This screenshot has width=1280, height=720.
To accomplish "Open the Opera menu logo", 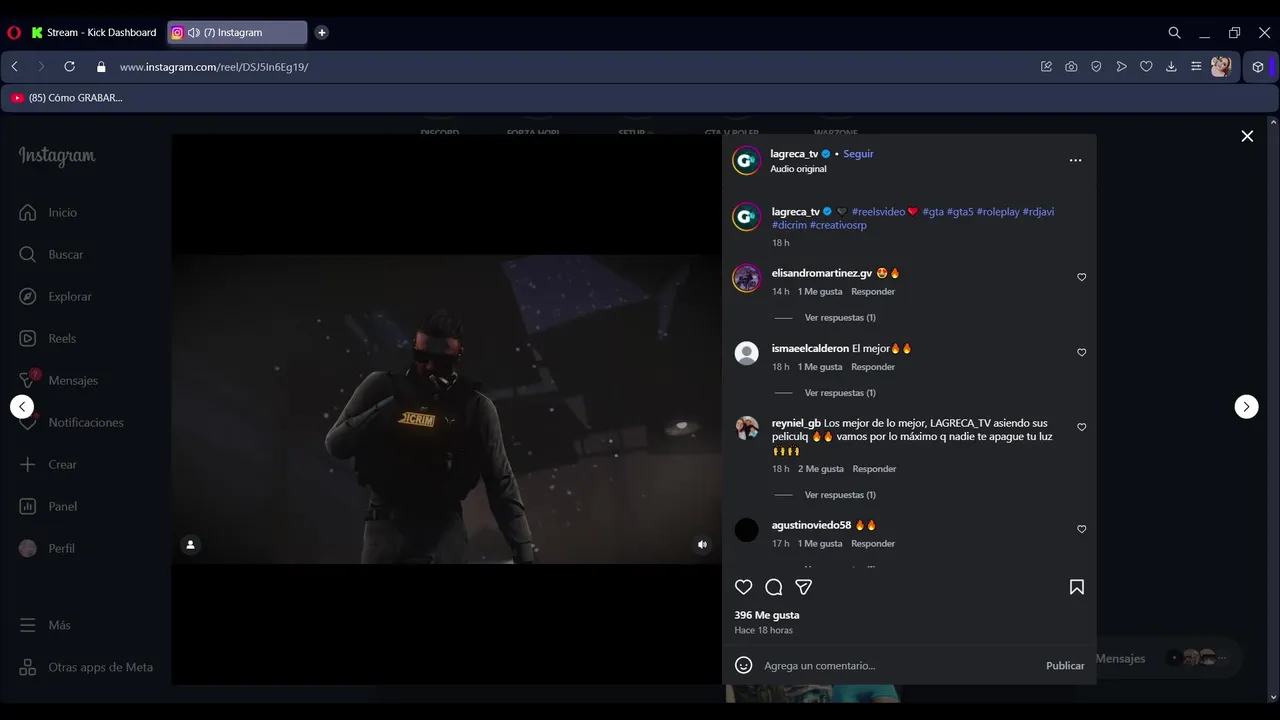I will [x=14, y=33].
